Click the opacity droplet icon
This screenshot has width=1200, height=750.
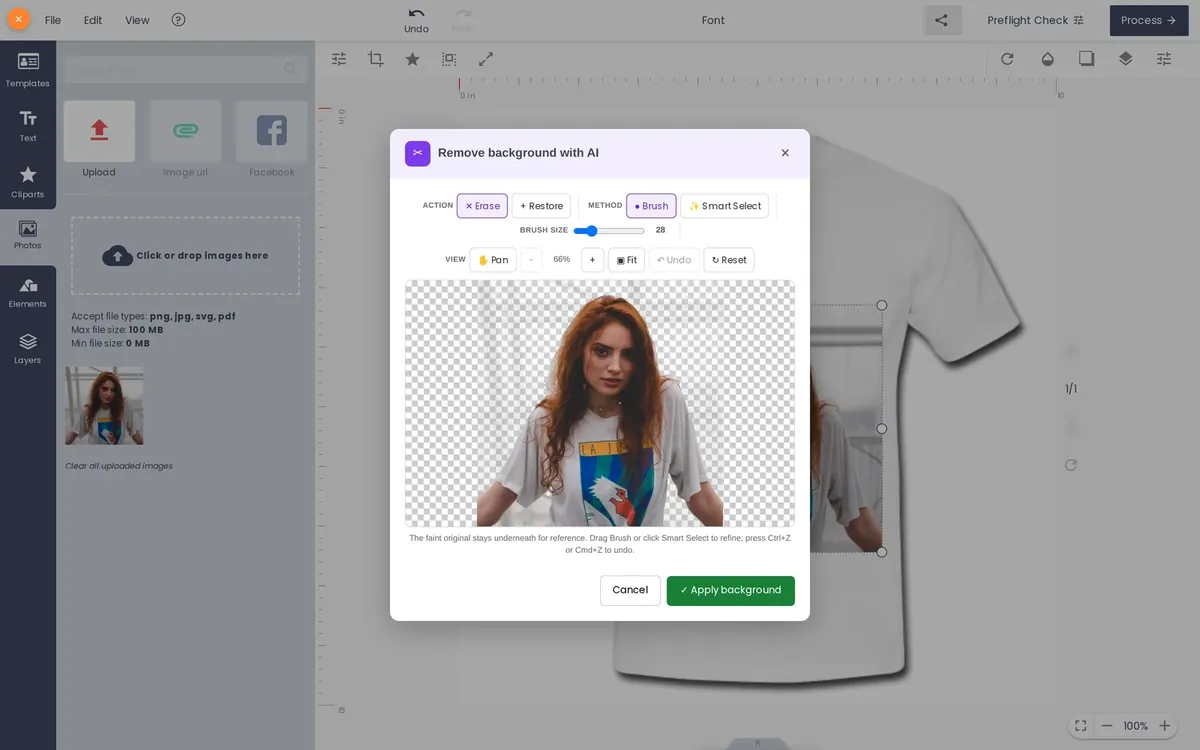(x=1047, y=59)
